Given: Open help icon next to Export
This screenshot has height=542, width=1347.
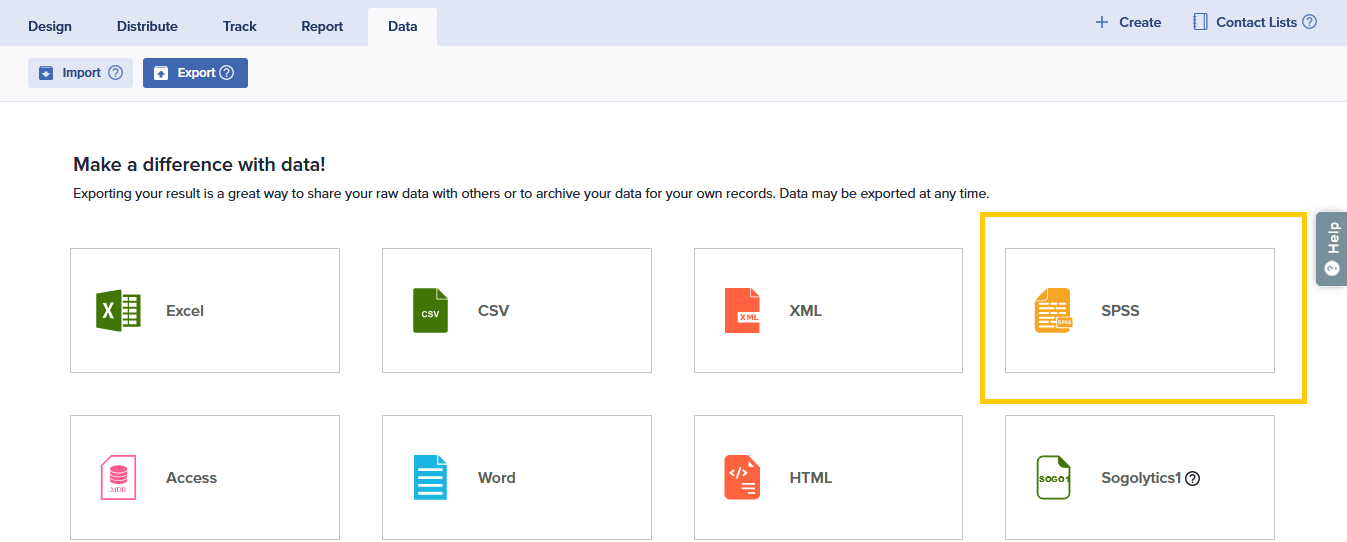Looking at the screenshot, I should (x=227, y=73).
